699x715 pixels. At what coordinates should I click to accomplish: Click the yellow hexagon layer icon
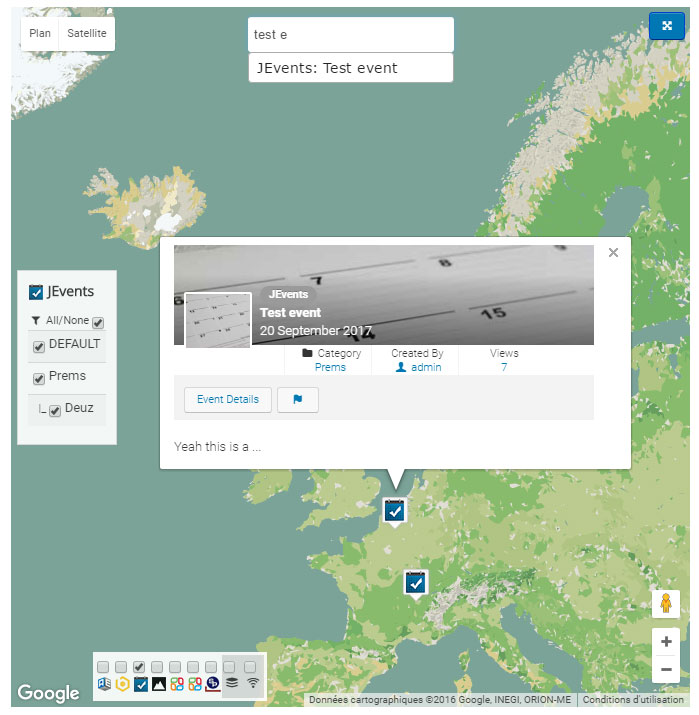click(122, 684)
